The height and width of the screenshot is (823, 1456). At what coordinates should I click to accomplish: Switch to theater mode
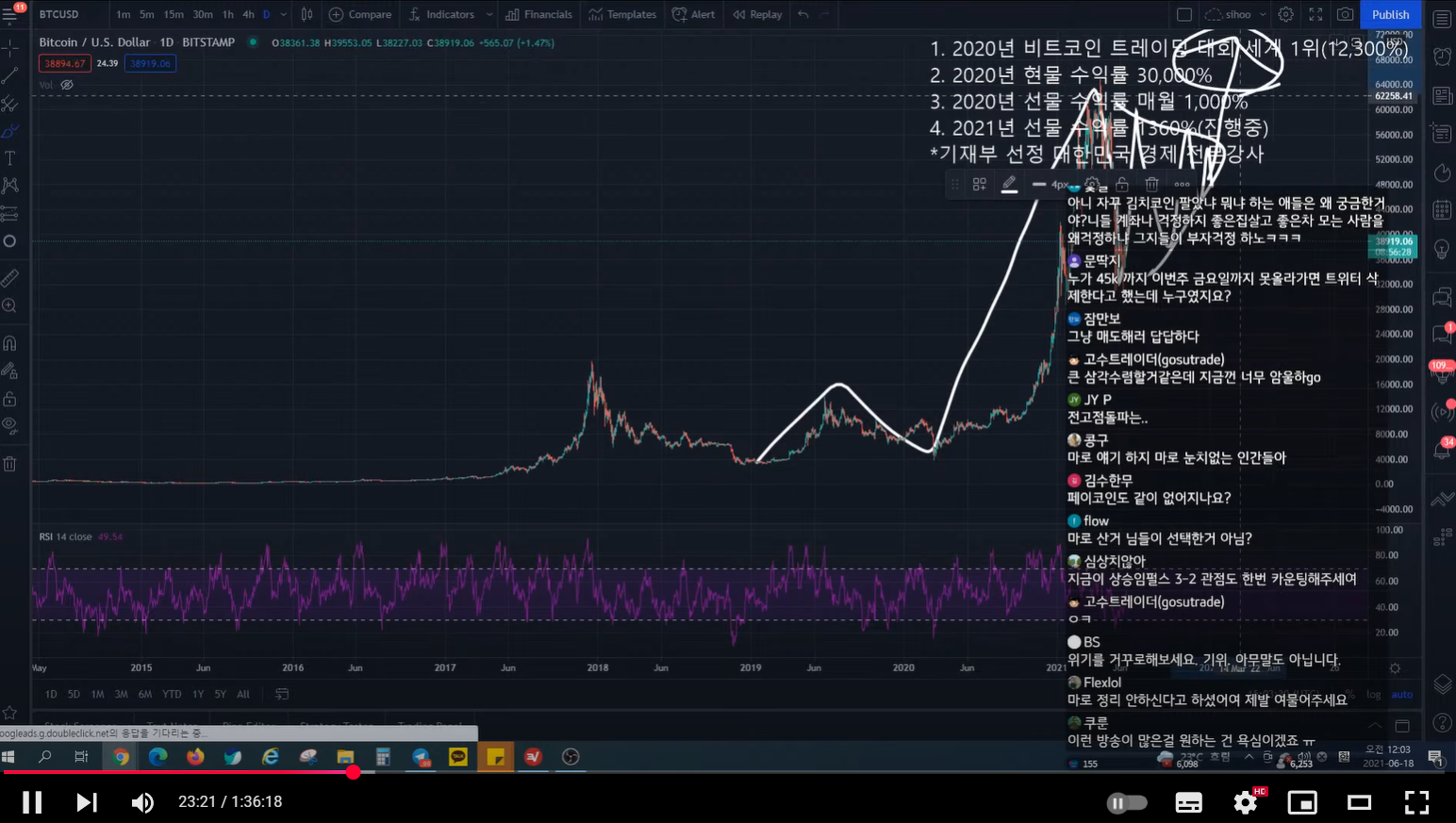1359,803
